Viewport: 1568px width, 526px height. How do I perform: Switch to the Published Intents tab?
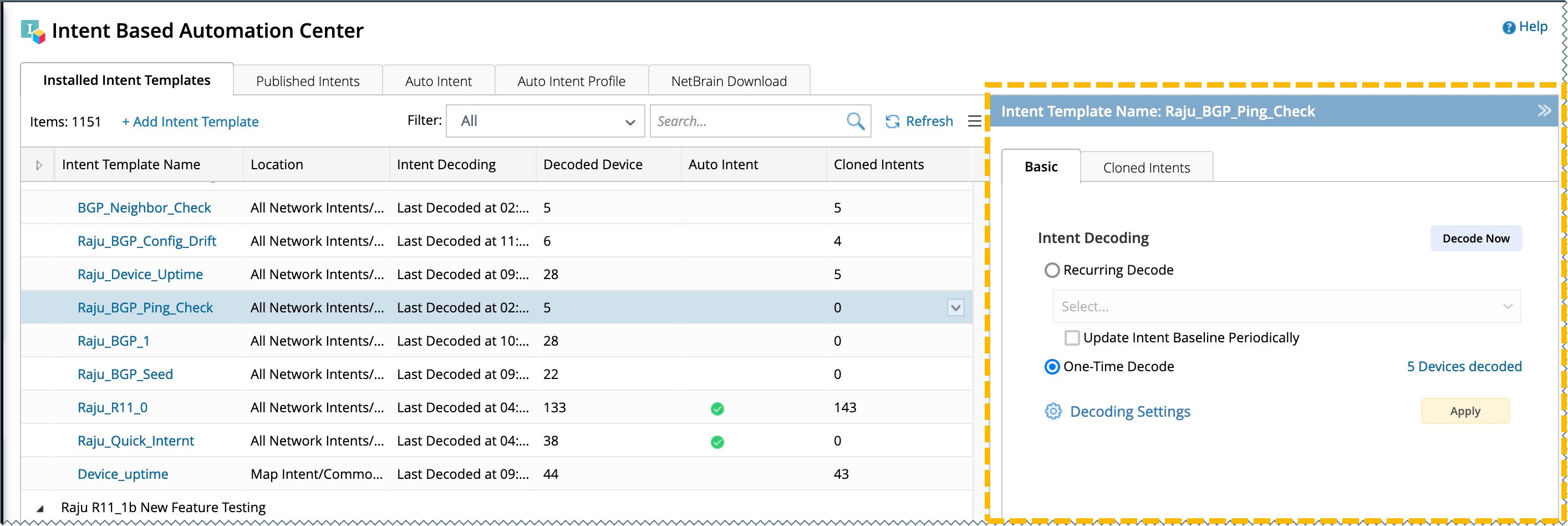pos(307,81)
